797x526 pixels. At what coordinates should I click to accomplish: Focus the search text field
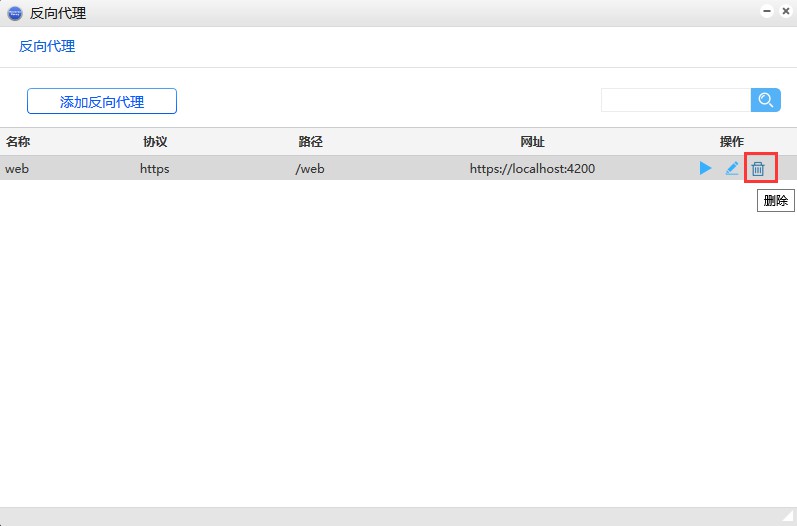675,100
